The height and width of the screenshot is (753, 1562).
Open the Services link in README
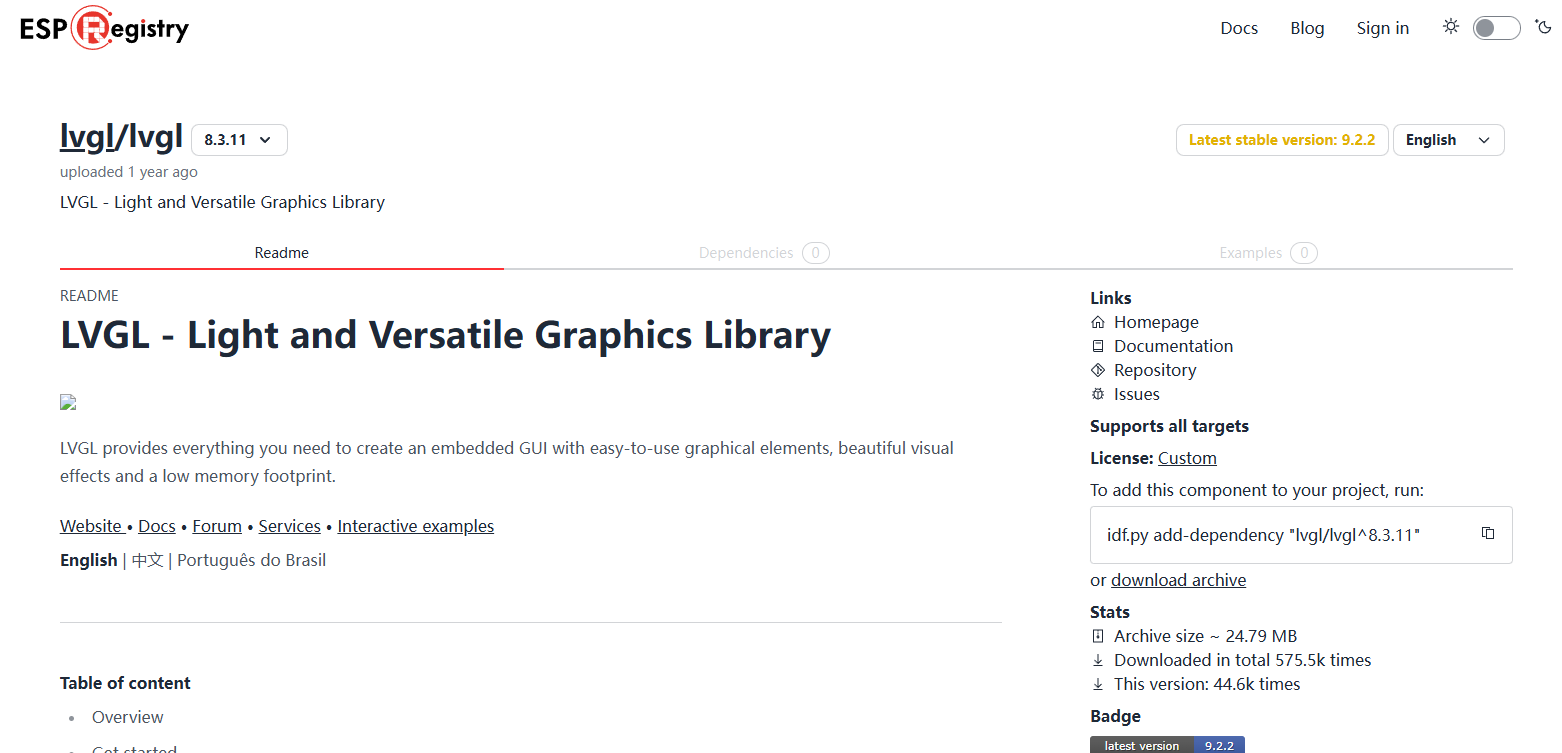(x=290, y=526)
